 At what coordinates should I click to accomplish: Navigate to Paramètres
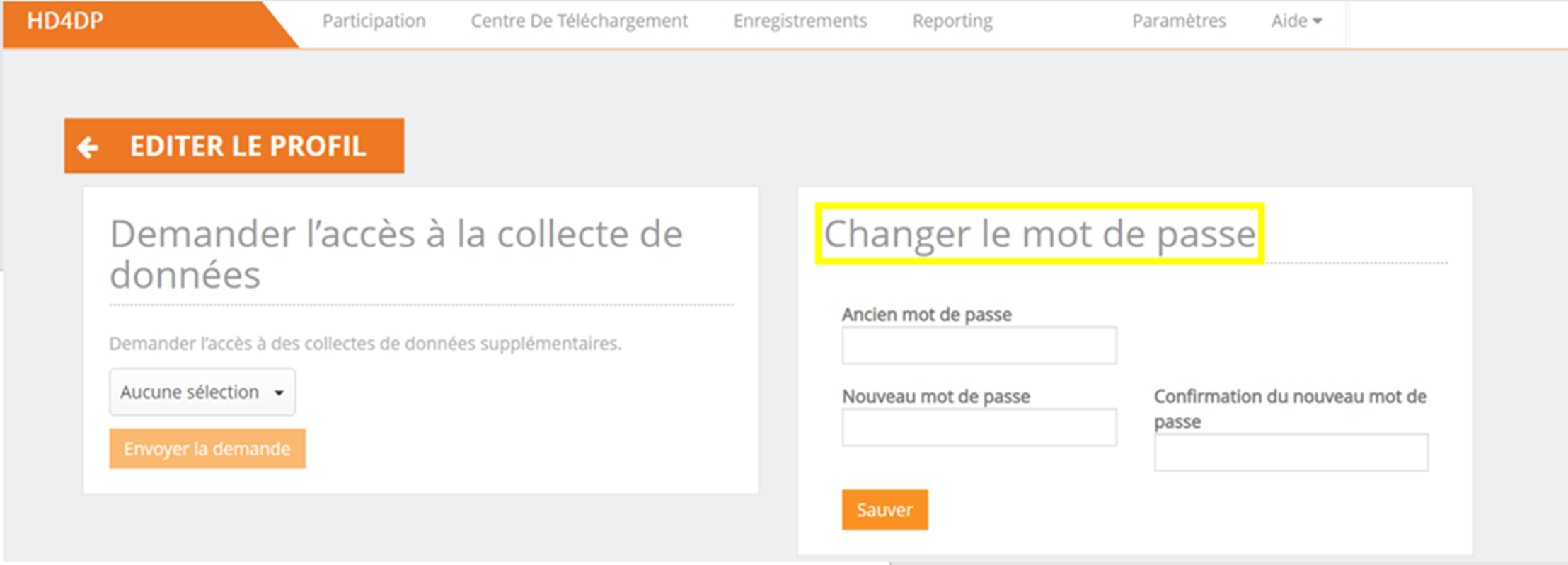tap(1178, 21)
